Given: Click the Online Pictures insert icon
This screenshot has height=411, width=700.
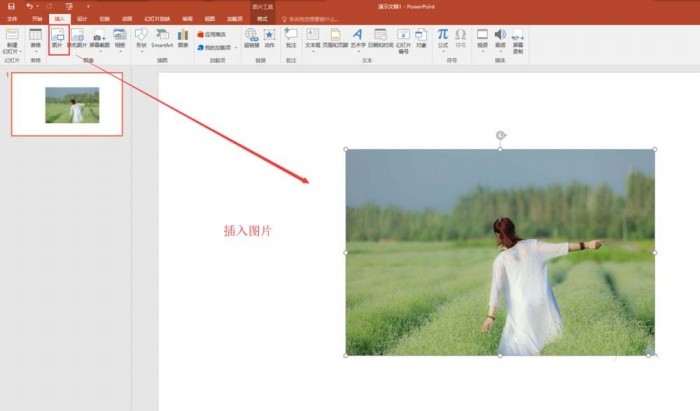Looking at the screenshot, I should [77, 38].
